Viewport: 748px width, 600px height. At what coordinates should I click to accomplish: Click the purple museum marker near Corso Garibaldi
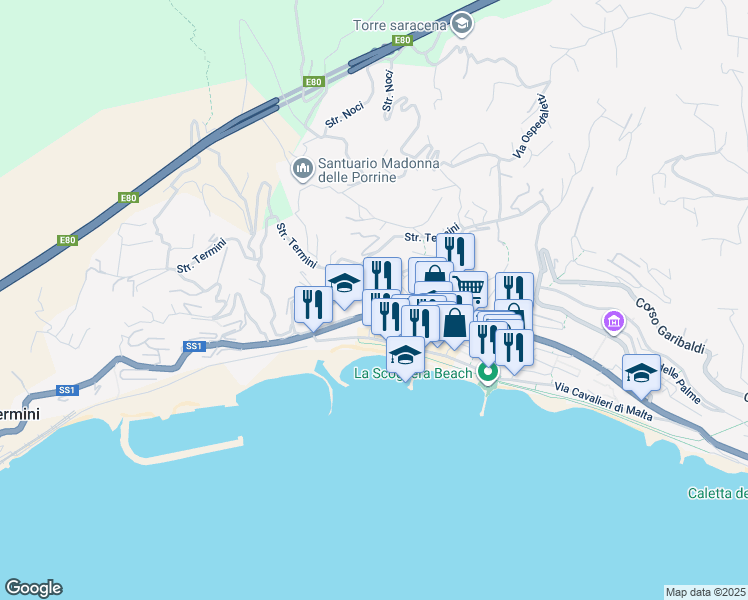(x=614, y=322)
